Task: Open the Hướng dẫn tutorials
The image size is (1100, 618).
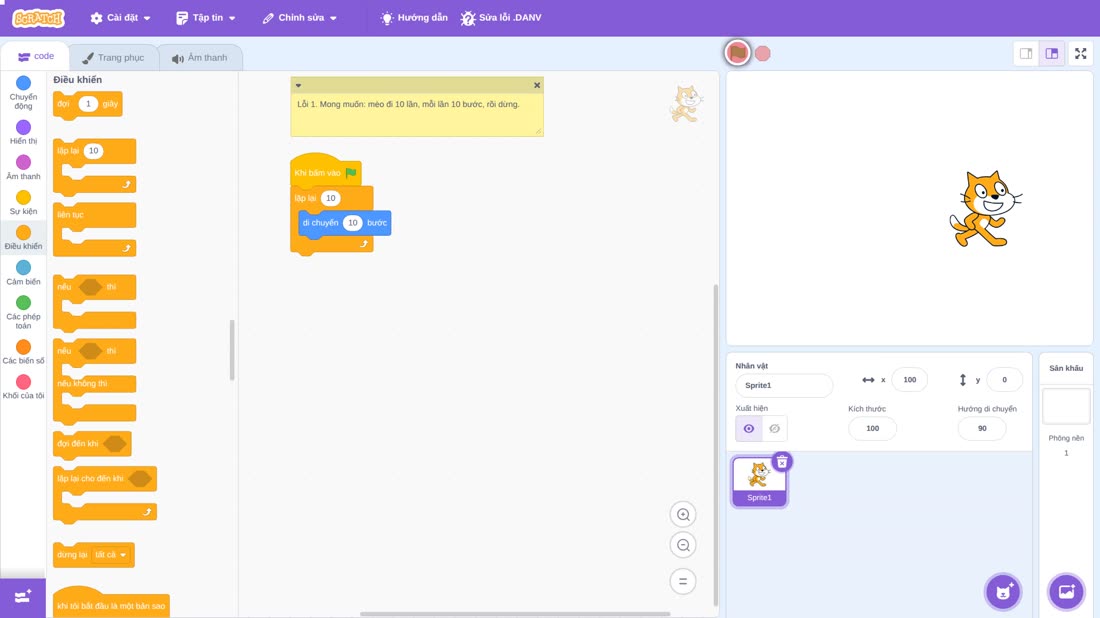Action: point(414,18)
